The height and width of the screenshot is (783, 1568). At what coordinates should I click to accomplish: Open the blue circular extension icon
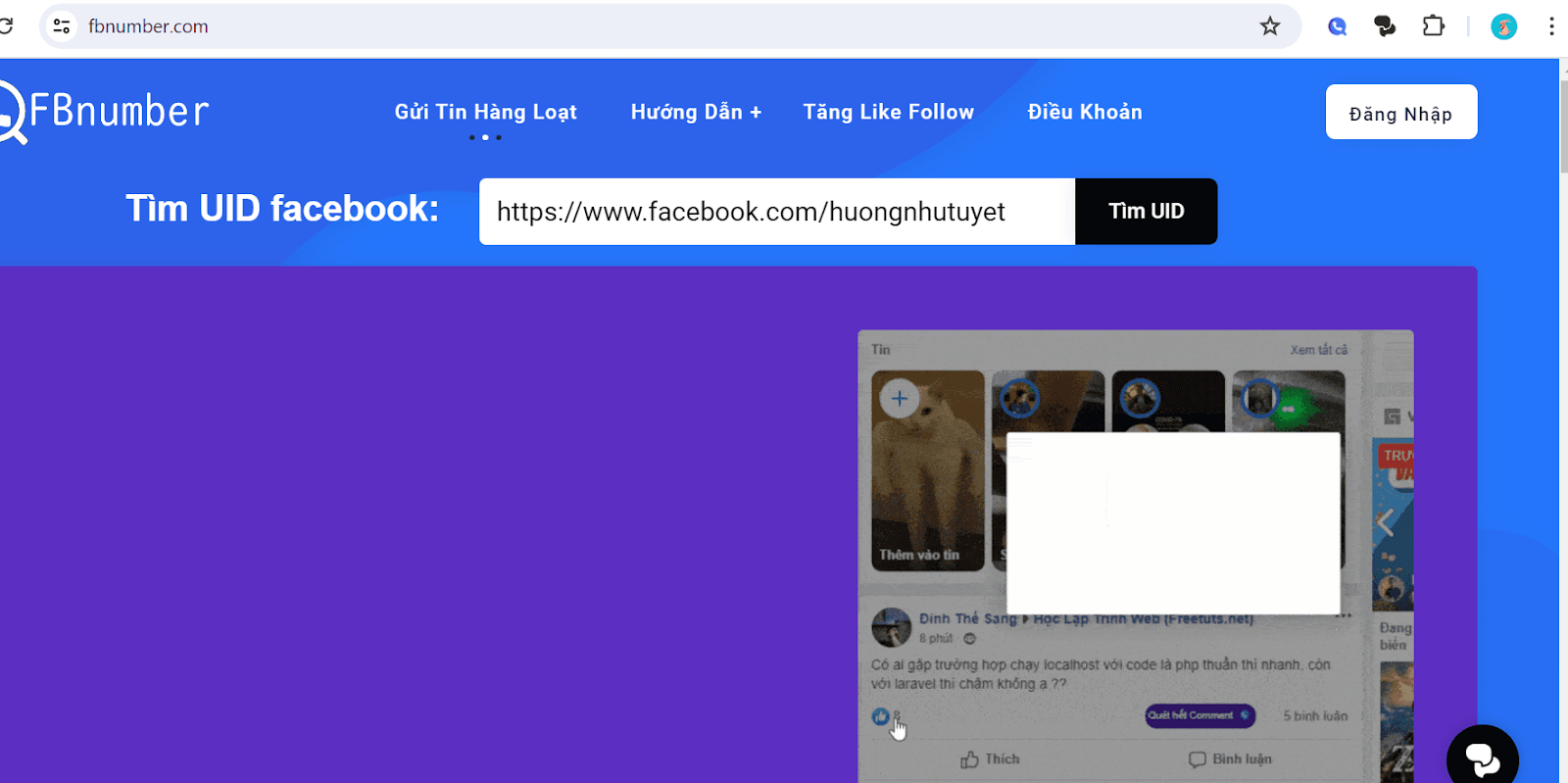1337,26
